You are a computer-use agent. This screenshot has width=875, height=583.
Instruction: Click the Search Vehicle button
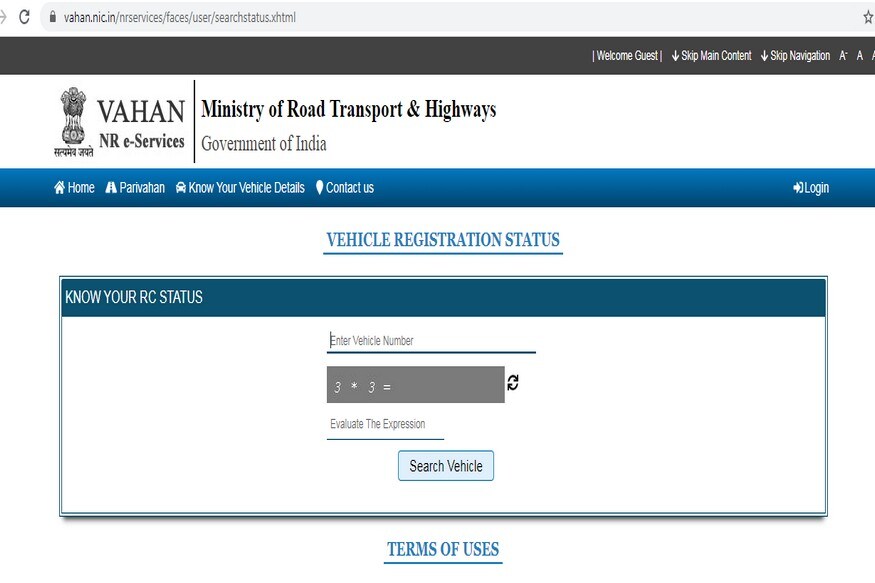(446, 466)
